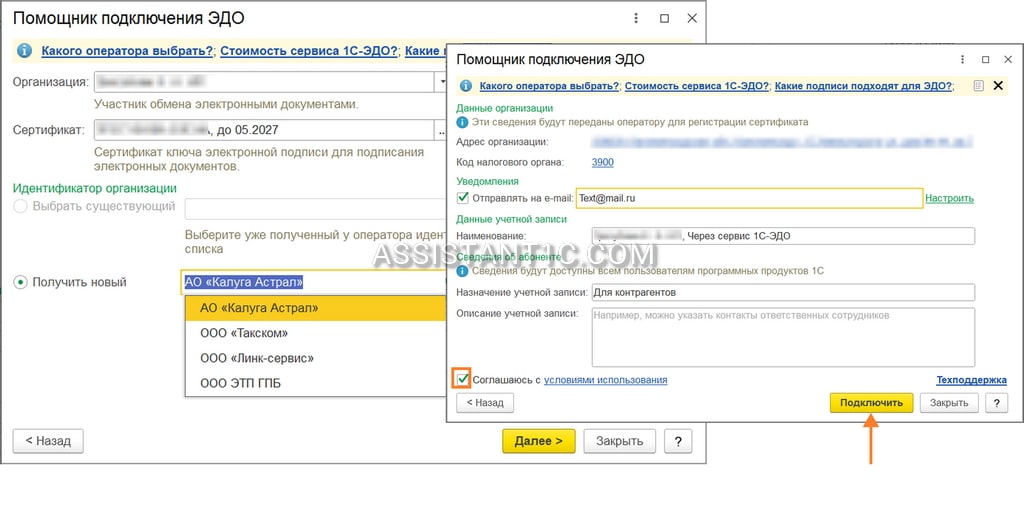Click the ? help button in front window
The width and height of the screenshot is (1024, 506).
point(997,402)
